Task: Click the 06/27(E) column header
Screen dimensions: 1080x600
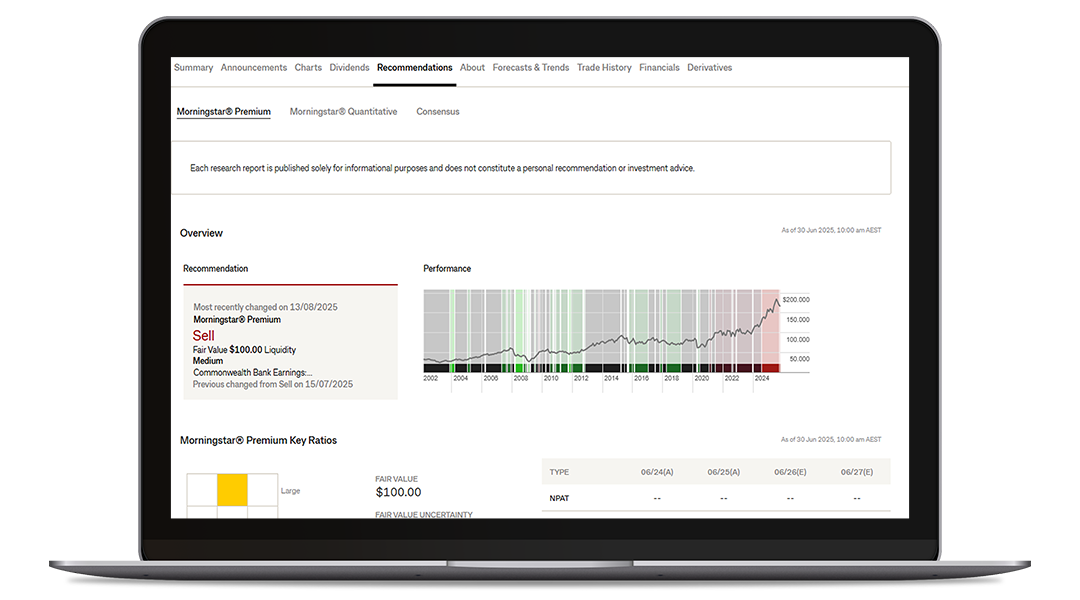Action: pyautogui.click(x=856, y=472)
